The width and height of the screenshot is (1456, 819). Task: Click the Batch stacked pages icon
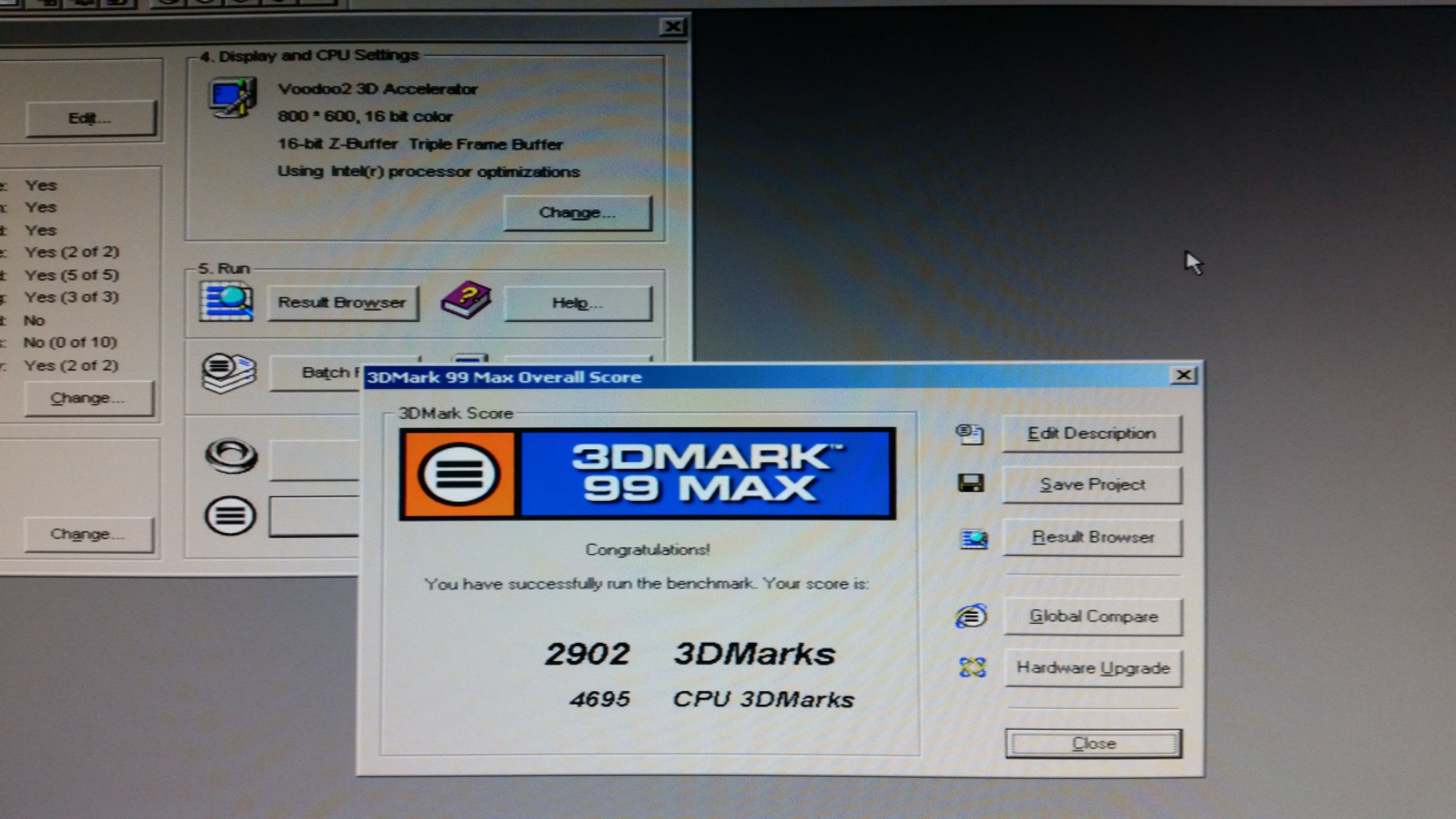point(228,372)
